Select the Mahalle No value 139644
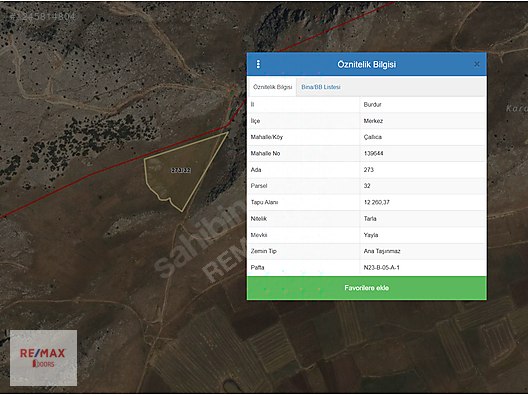The height and width of the screenshot is (396, 528). (373, 154)
